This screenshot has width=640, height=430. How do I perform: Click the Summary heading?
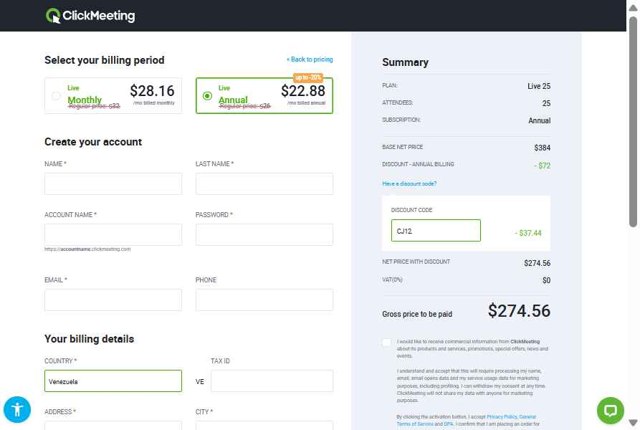click(405, 62)
